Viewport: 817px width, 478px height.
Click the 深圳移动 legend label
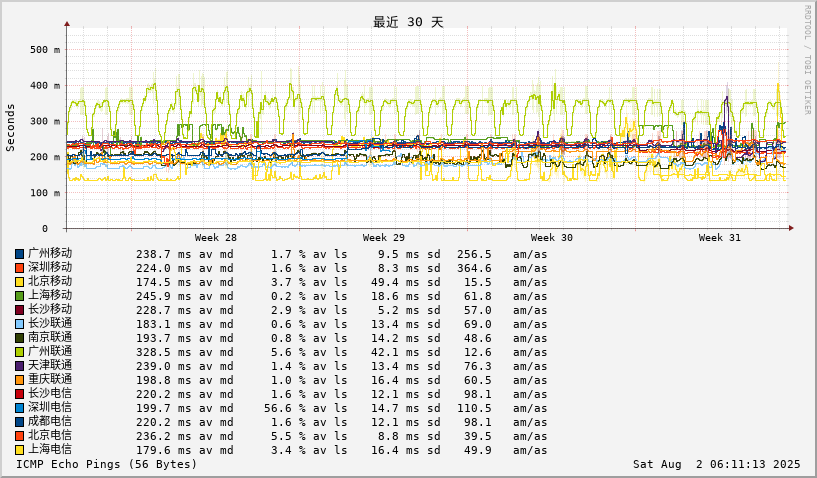pos(50,267)
